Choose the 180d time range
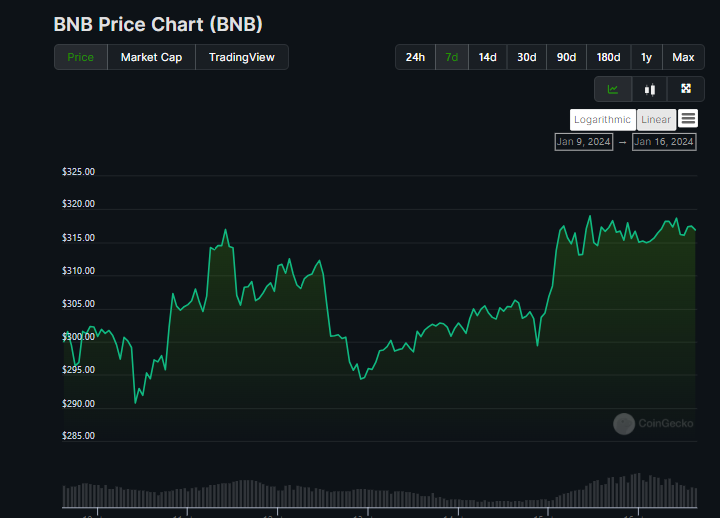This screenshot has width=720, height=518. click(608, 57)
